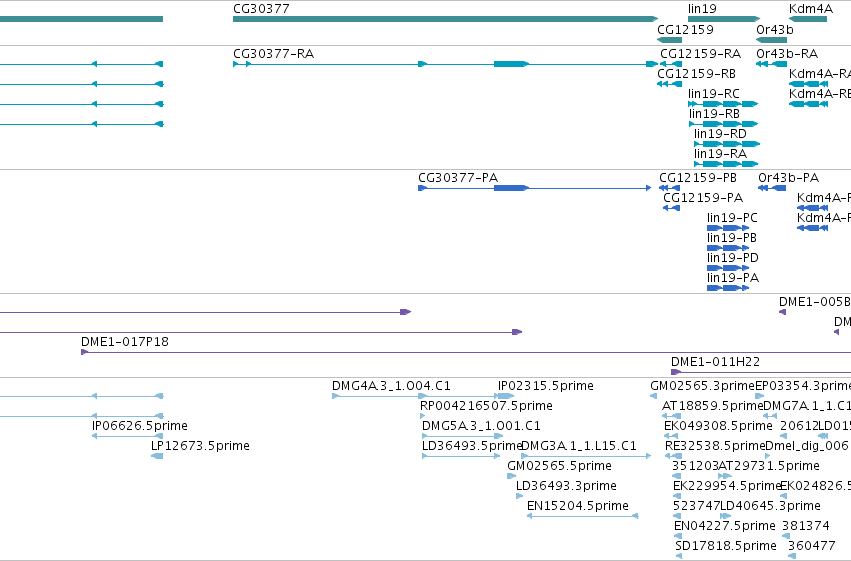The image size is (851, 561).
Task: Select EST GM02565.5prime
Action: (x=512, y=476)
